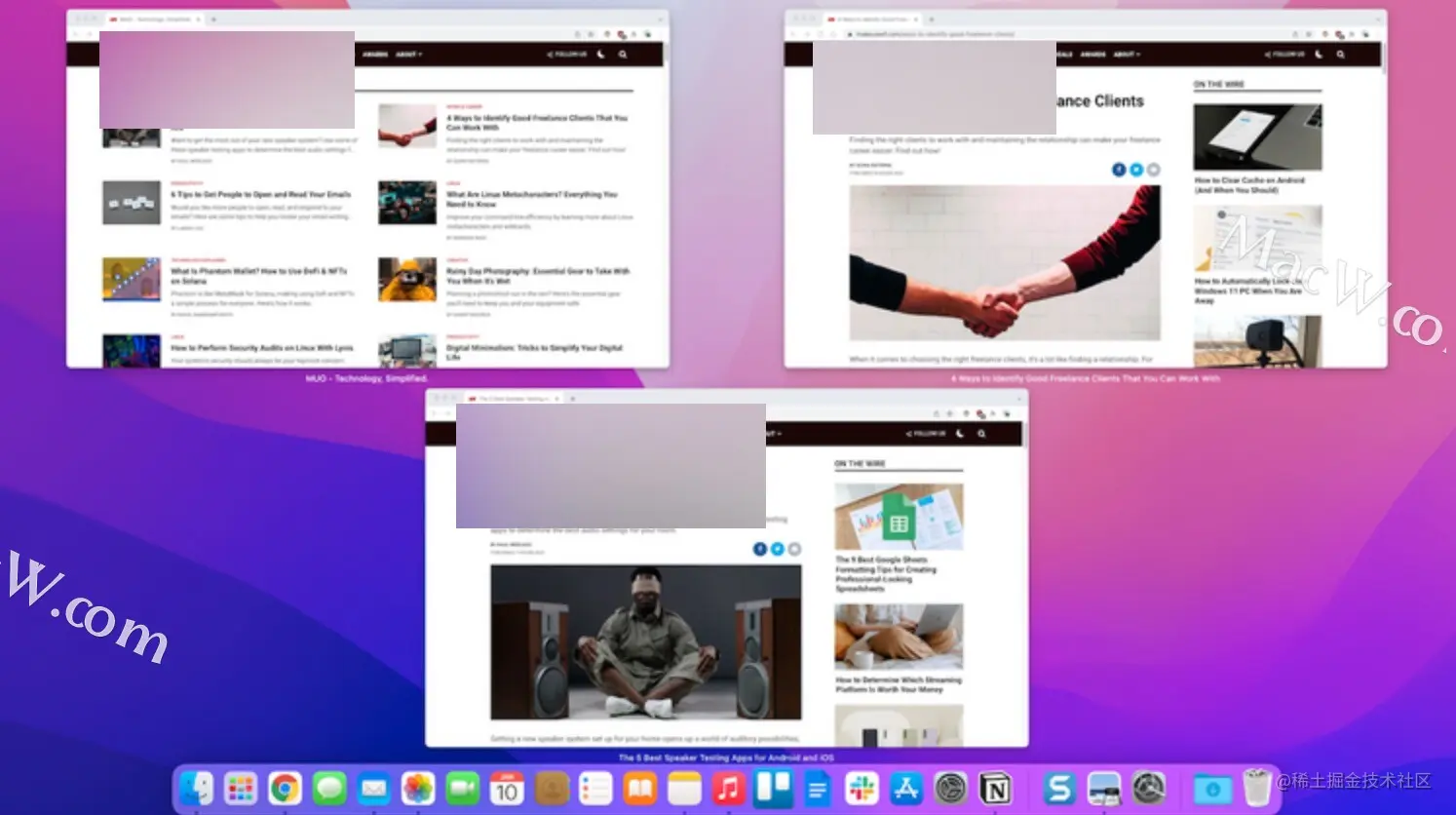1456x815 pixels.
Task: Click Follow Us in Freelance Clients window
Action: [1285, 55]
